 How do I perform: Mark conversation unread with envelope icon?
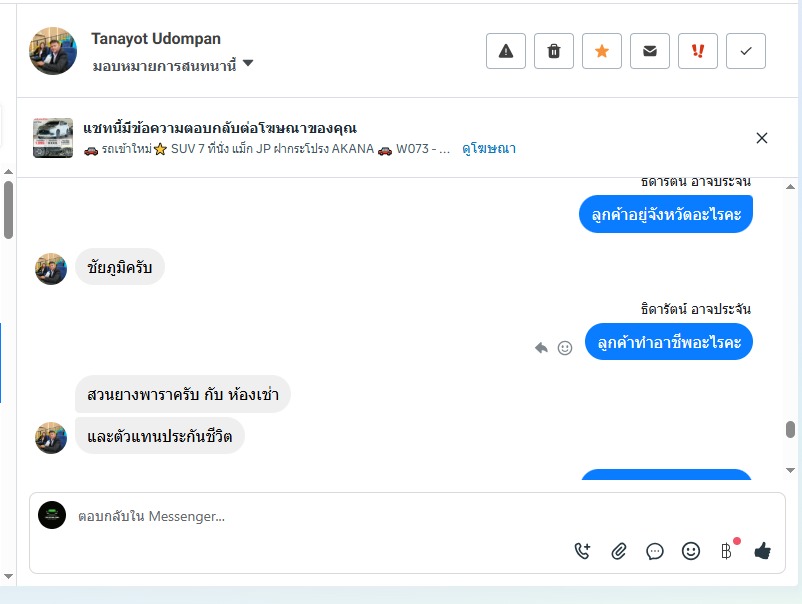coord(650,51)
